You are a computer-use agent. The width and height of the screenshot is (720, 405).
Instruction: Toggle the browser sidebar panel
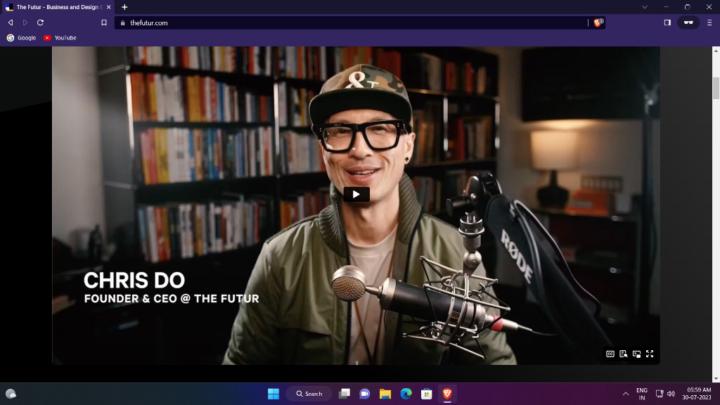[667, 22]
